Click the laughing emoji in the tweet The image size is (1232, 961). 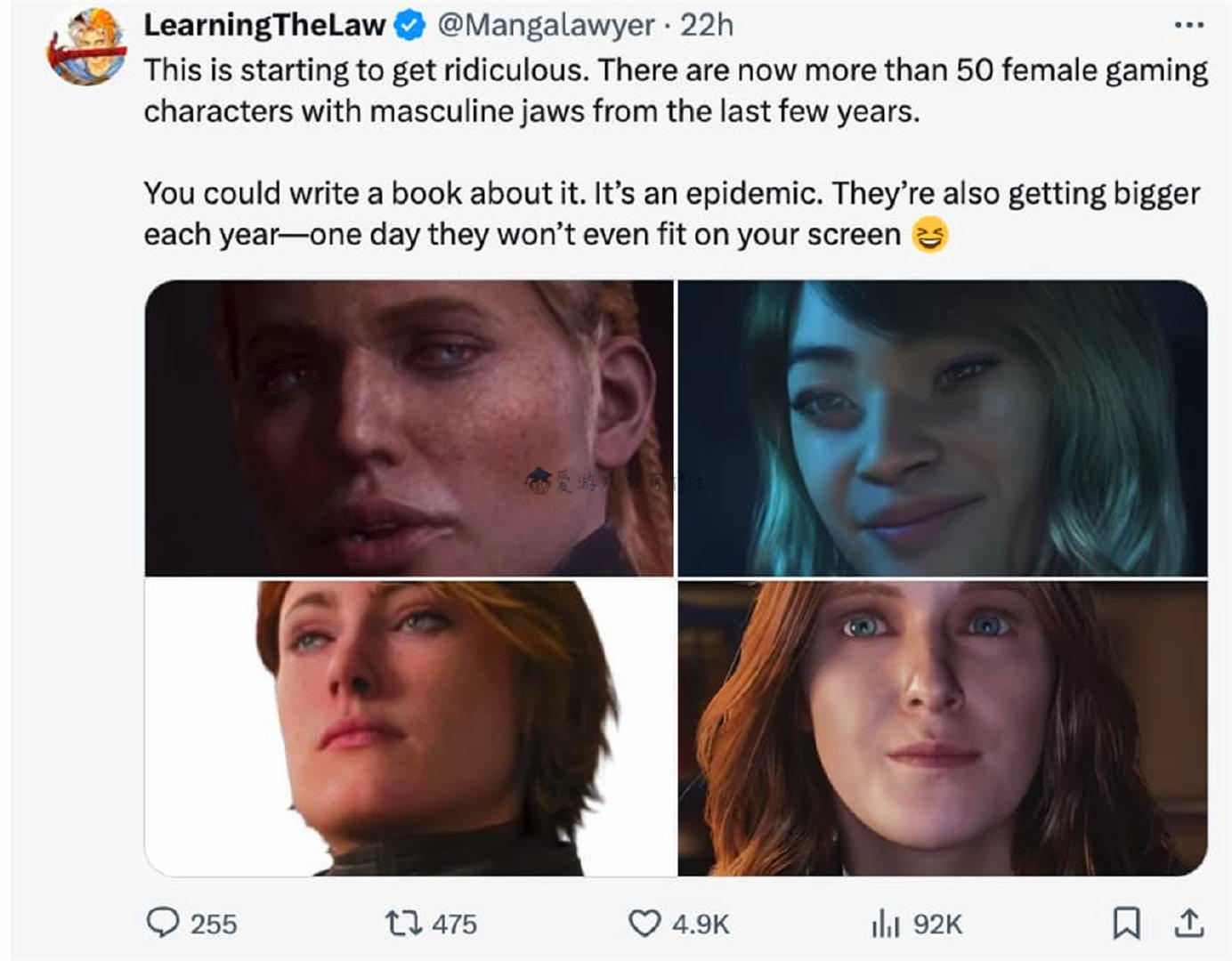tap(930, 235)
